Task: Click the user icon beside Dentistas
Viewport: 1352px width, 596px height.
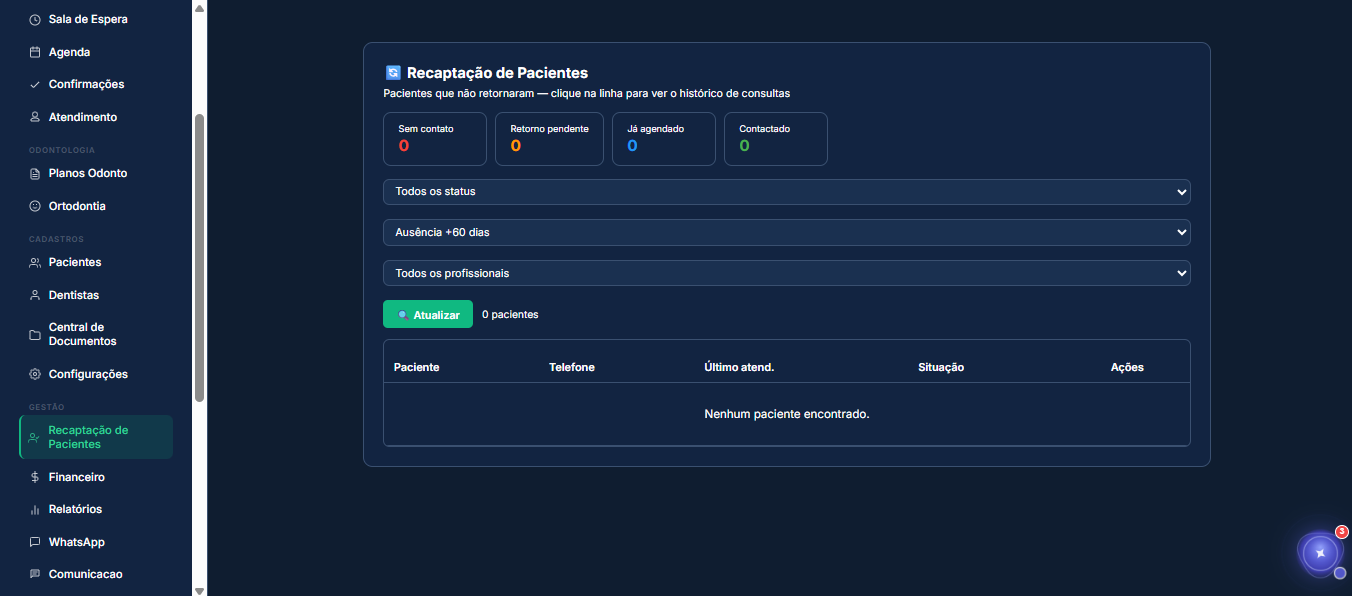Action: (x=35, y=295)
